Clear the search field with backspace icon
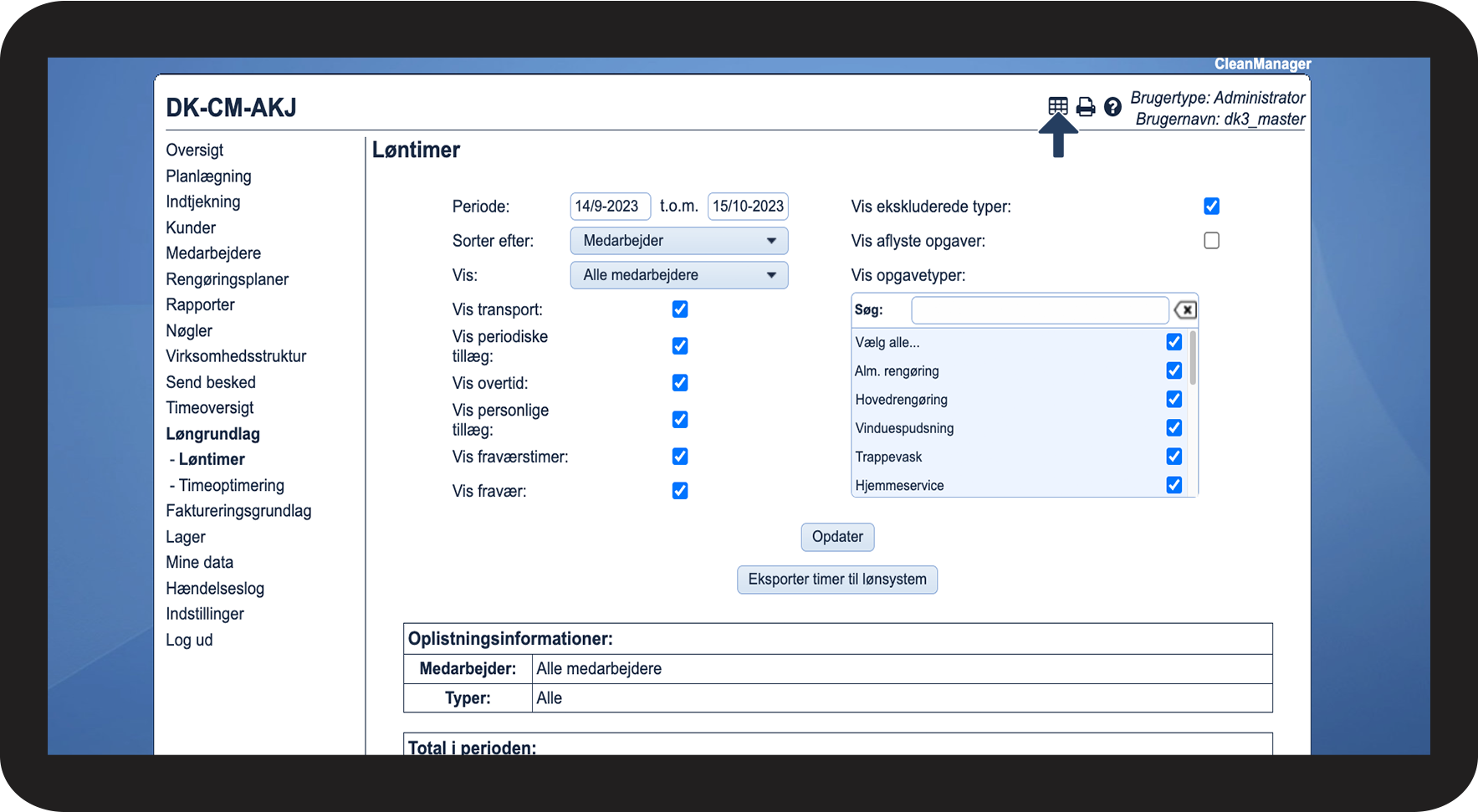 (x=1184, y=310)
